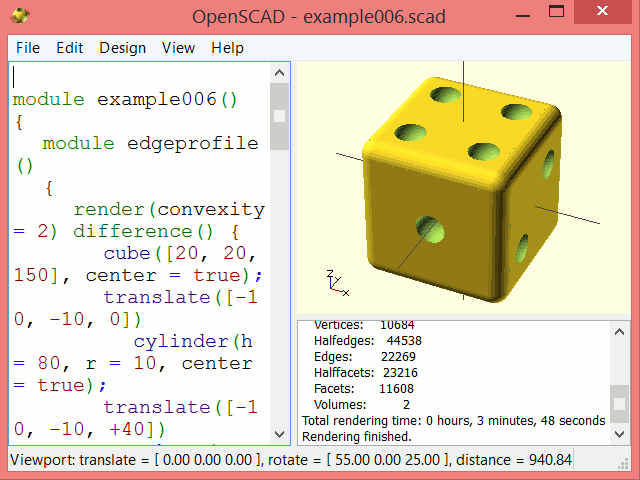Click the 'Volumes: 2' console line
Viewport: 640px width, 480px height.
pyautogui.click(x=362, y=404)
